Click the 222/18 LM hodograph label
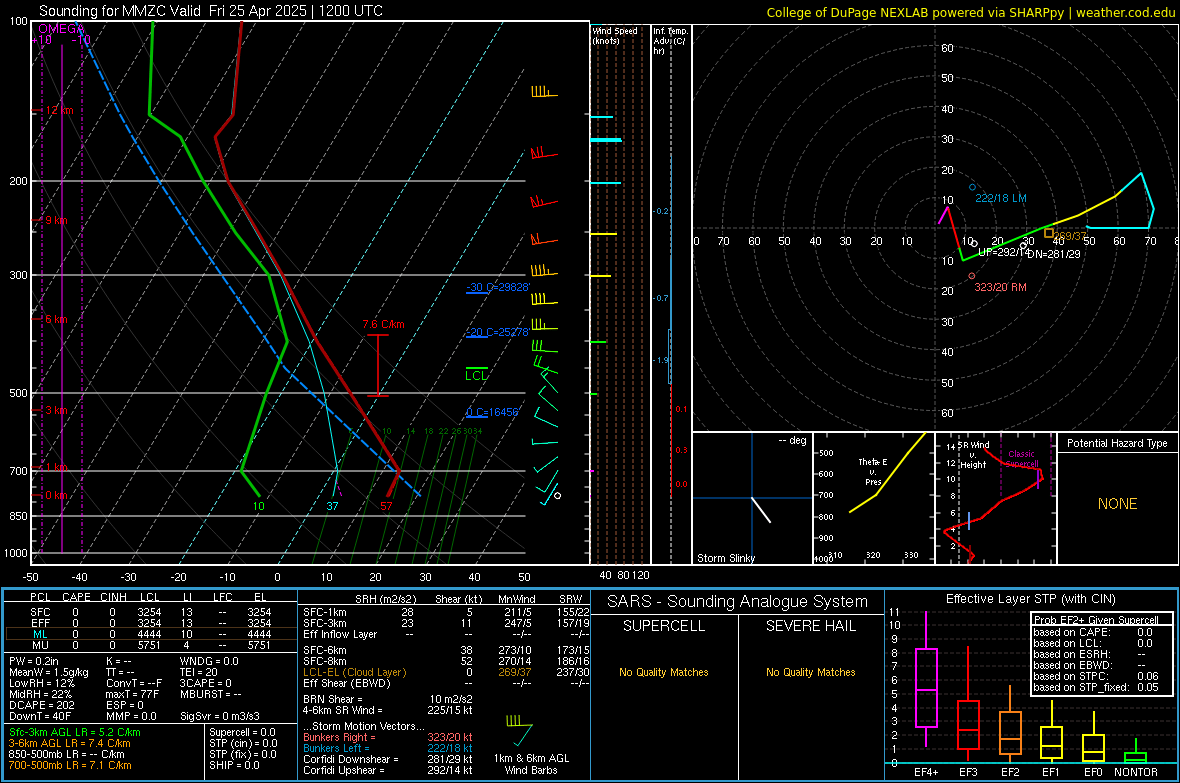Viewport: 1180px width, 783px height. click(x=1001, y=198)
